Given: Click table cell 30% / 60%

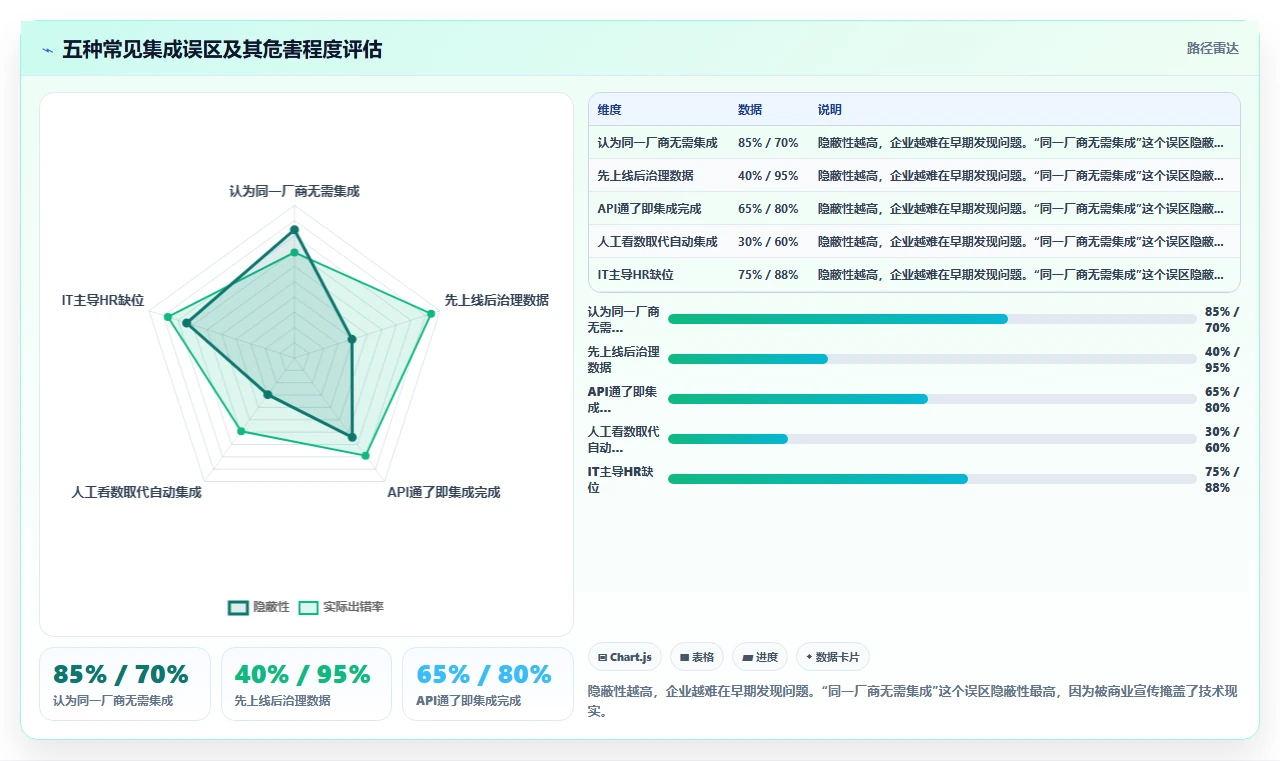Looking at the screenshot, I should 768,242.
